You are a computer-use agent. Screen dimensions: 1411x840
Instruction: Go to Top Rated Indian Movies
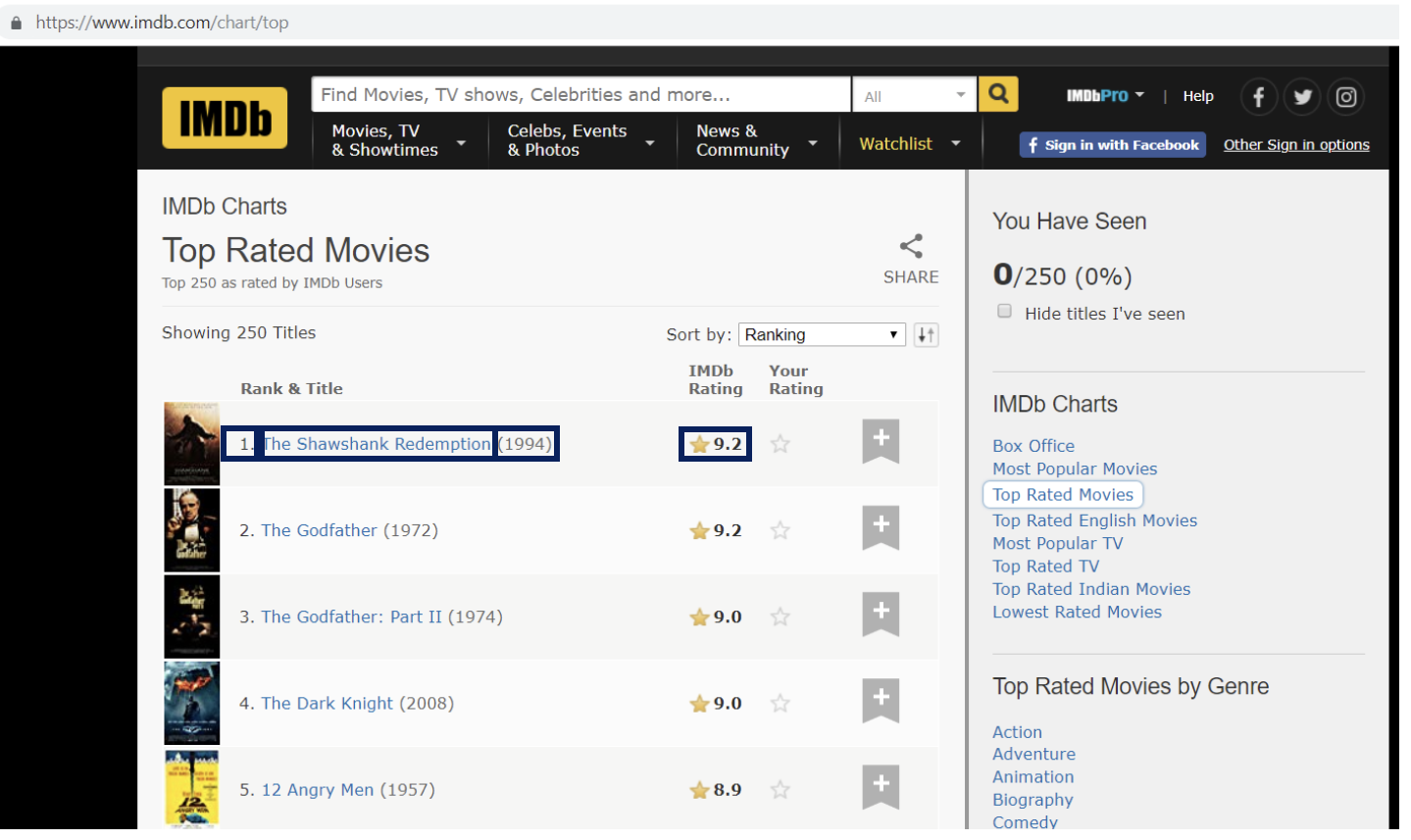coord(1091,589)
